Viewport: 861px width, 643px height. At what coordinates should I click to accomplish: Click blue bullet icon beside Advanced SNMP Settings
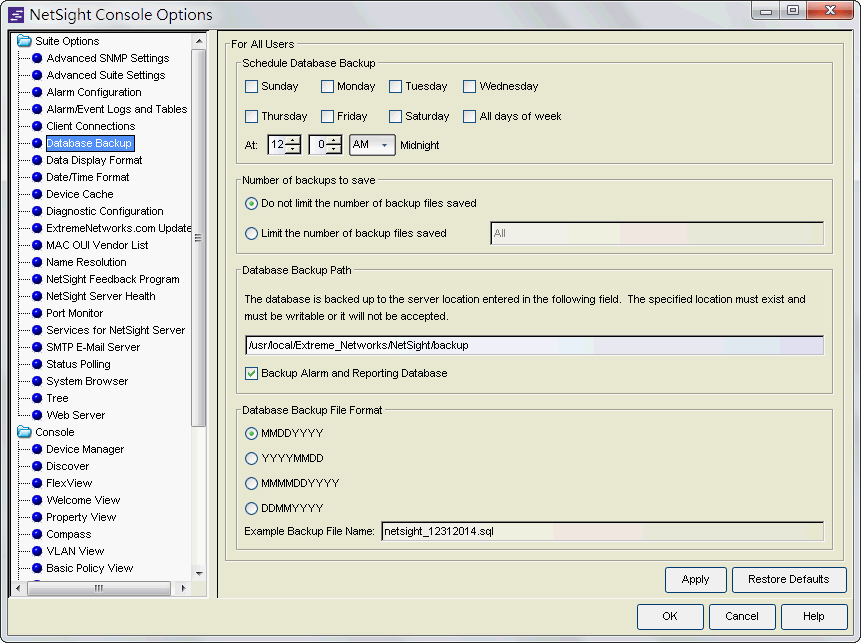tap(37, 58)
